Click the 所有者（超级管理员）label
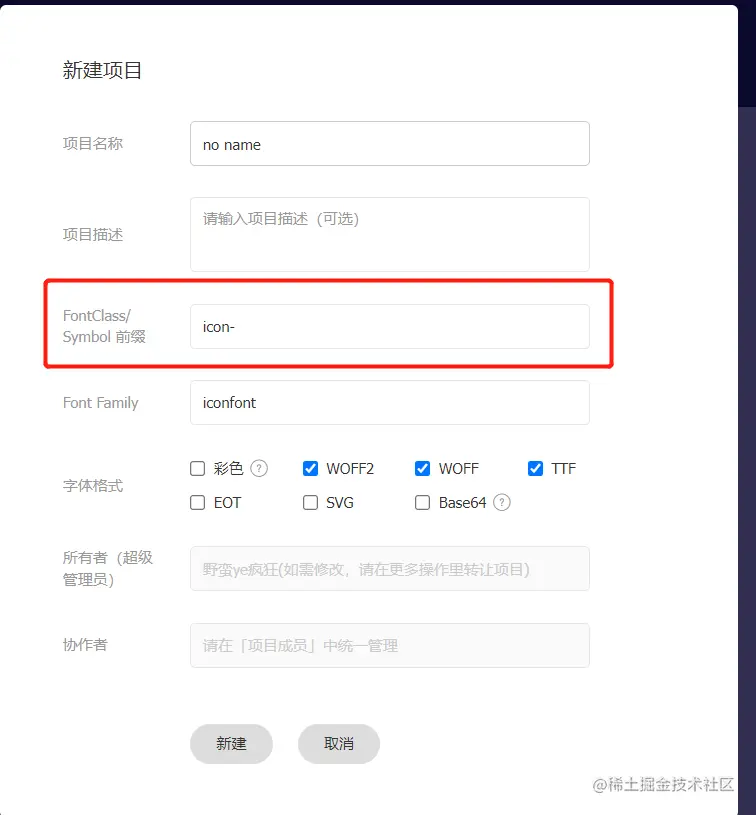This screenshot has width=756, height=815. click(108, 569)
